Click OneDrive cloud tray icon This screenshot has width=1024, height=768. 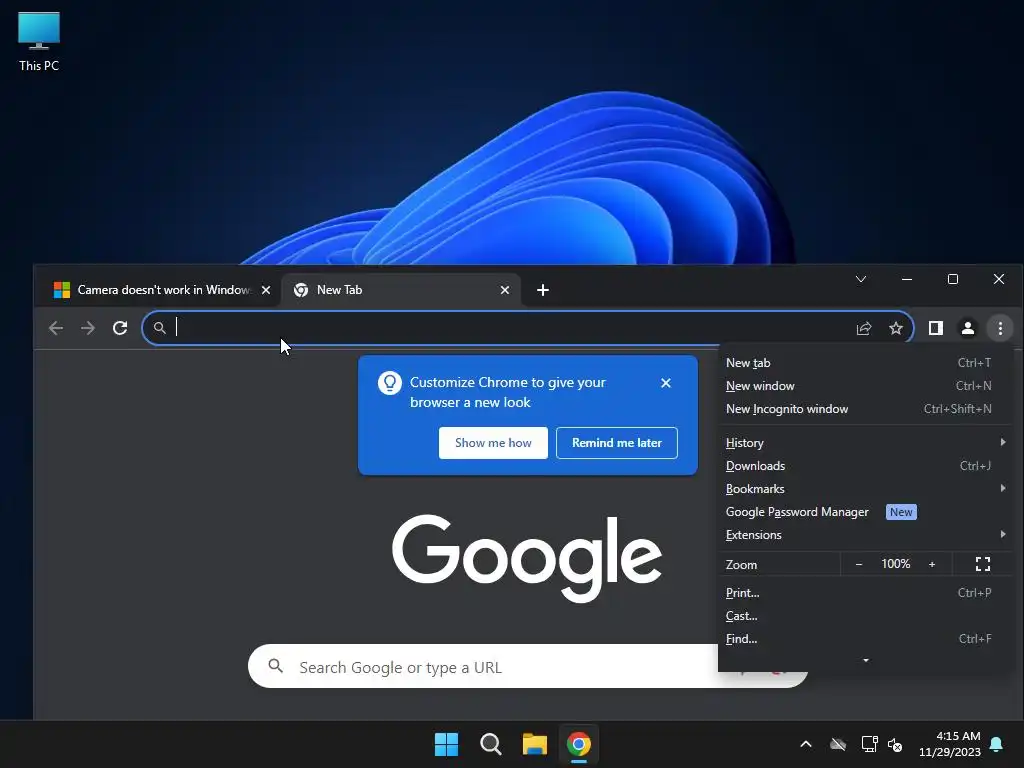pos(838,744)
